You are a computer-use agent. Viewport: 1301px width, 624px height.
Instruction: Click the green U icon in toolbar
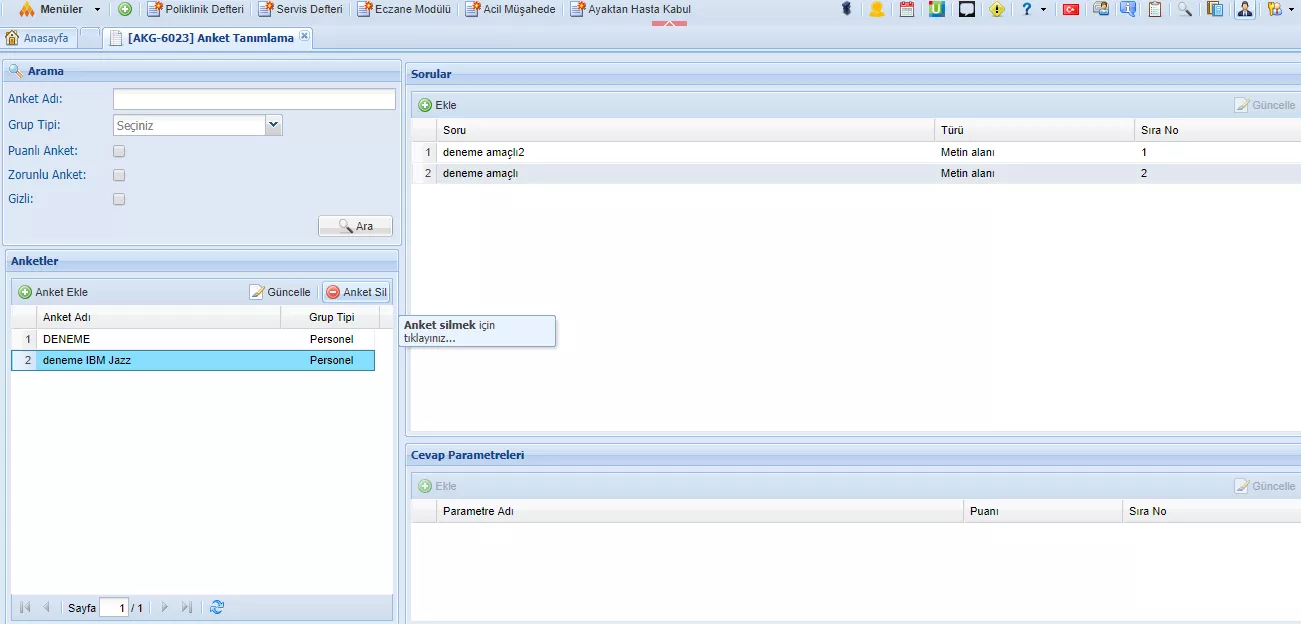coord(937,9)
